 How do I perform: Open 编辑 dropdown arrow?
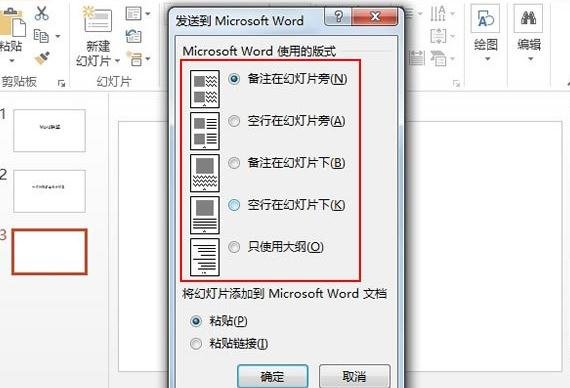pos(530,59)
